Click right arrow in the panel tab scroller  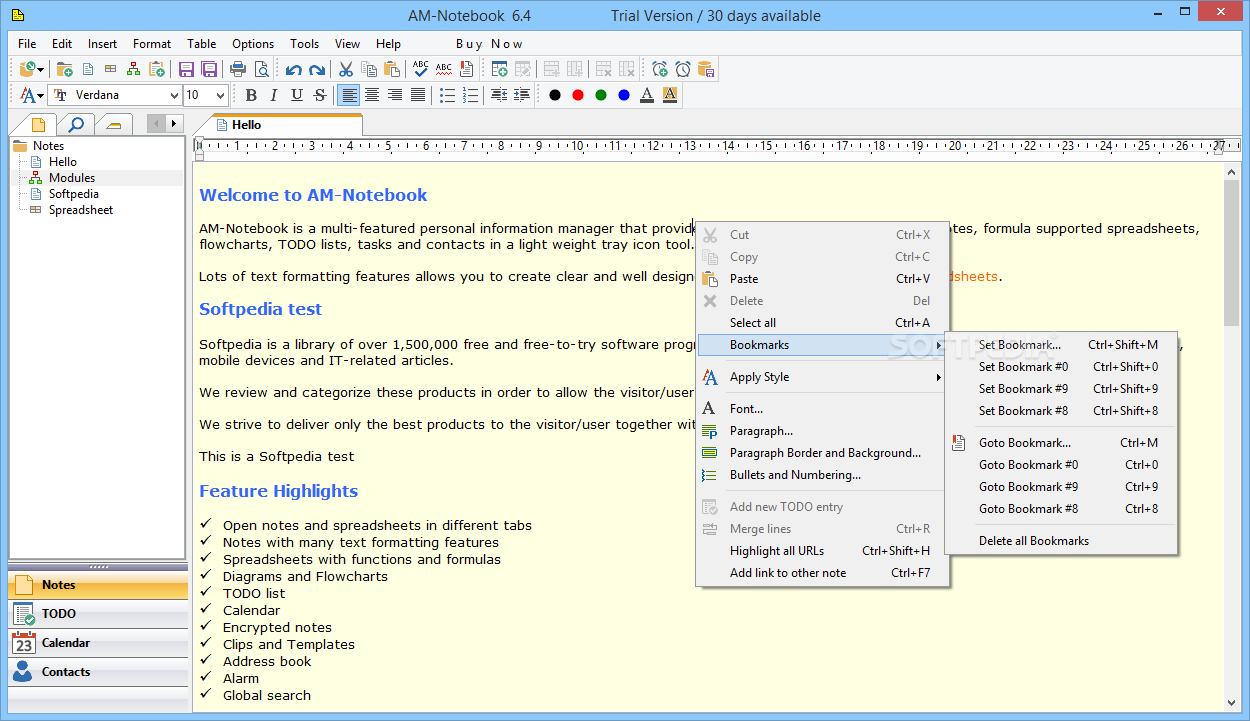(174, 124)
